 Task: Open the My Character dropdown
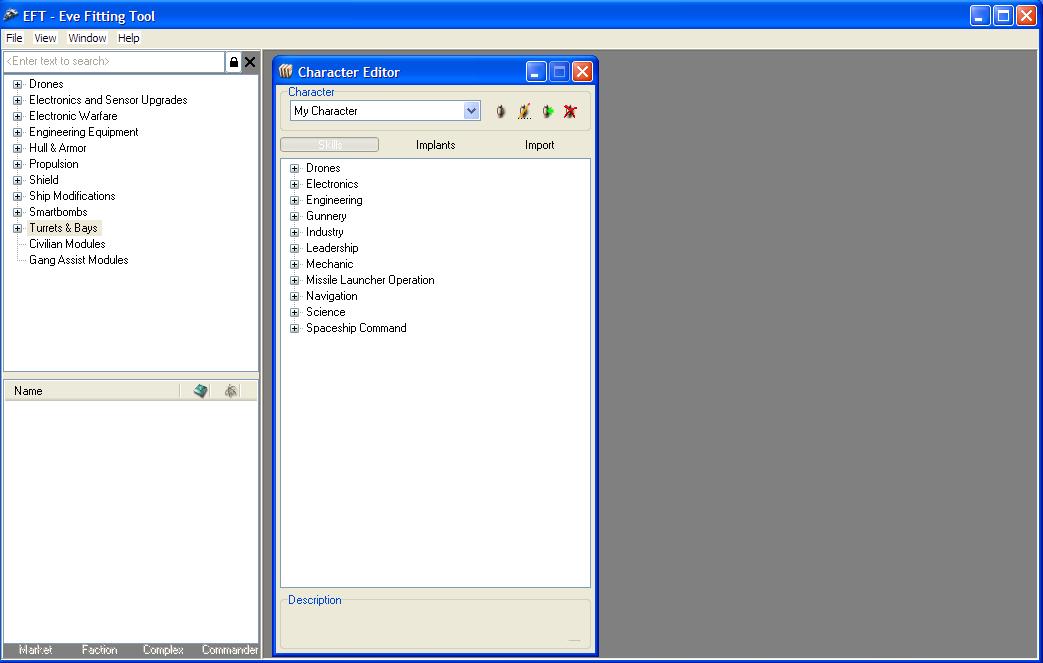tap(472, 110)
